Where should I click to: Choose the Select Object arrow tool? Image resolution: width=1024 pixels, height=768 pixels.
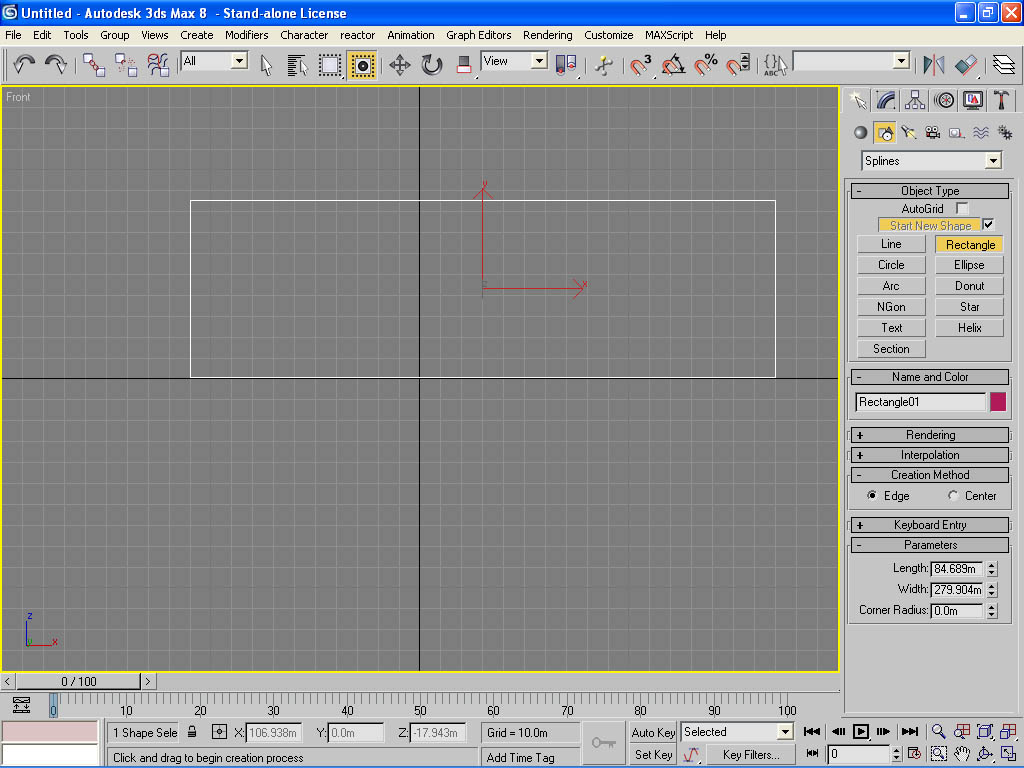tap(266, 65)
